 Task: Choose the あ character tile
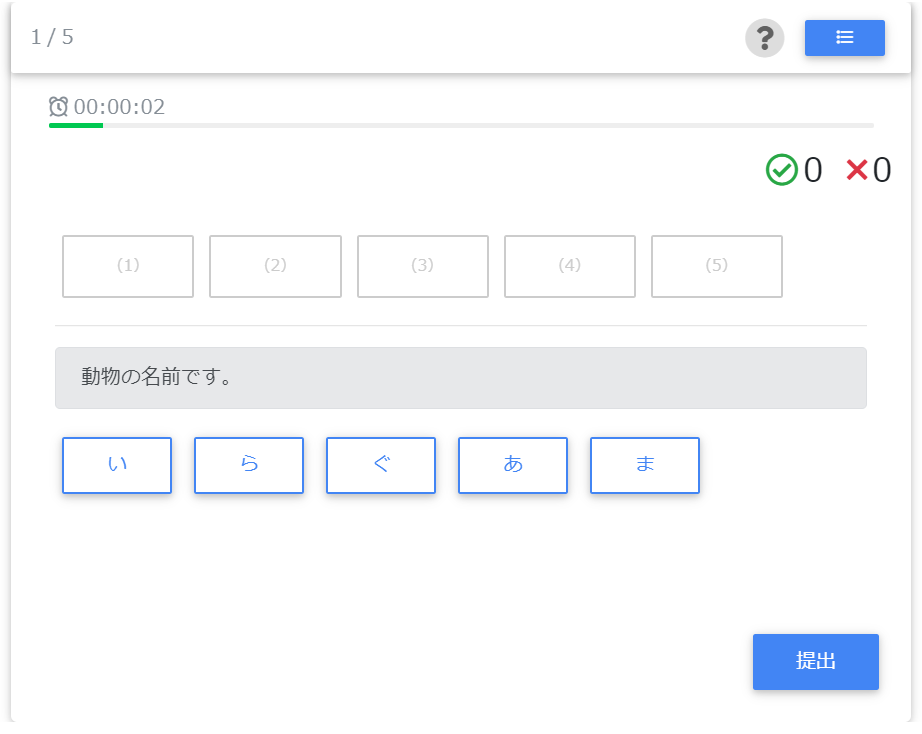tap(513, 465)
